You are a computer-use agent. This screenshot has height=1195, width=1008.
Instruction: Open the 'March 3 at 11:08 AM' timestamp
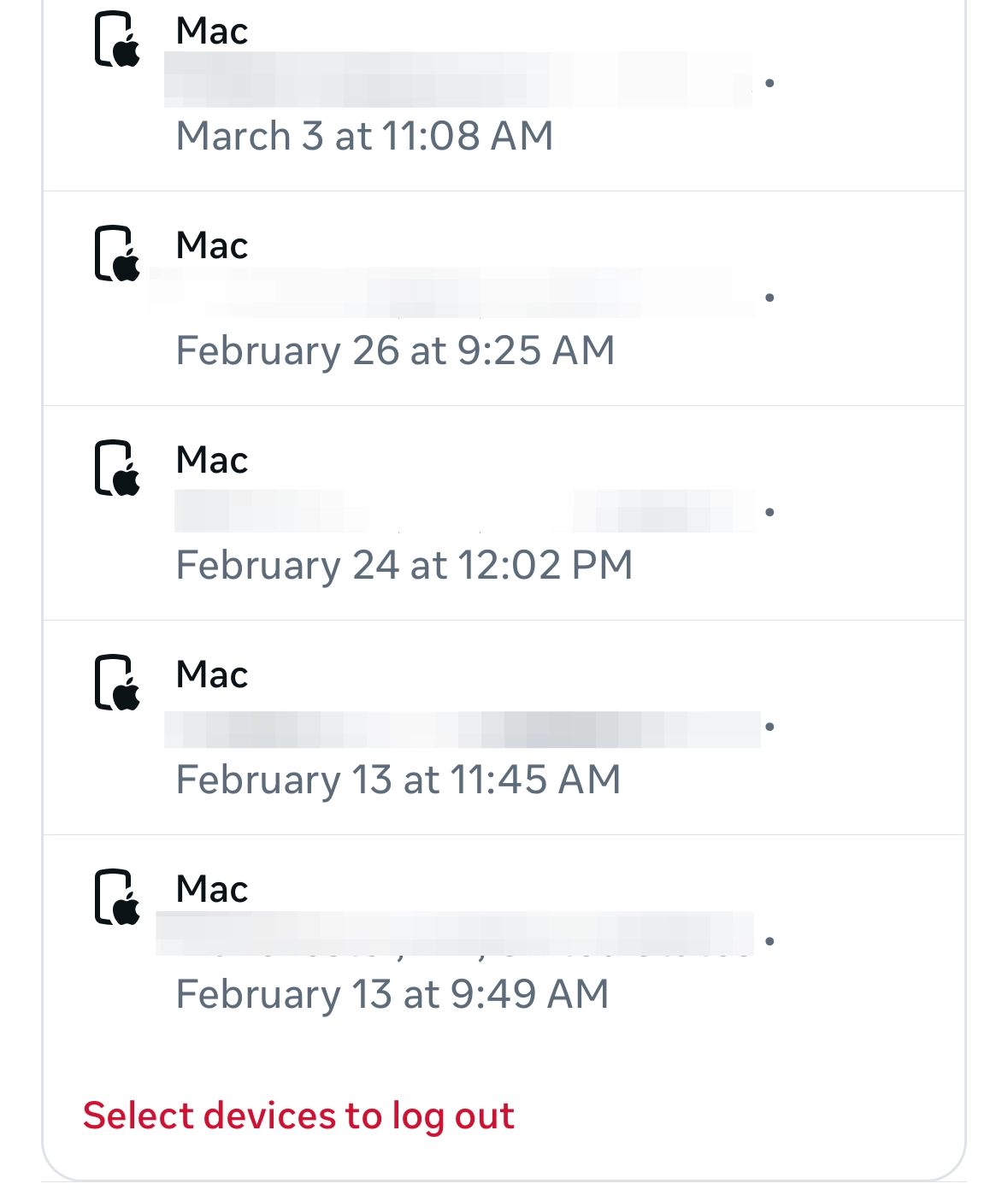point(364,136)
